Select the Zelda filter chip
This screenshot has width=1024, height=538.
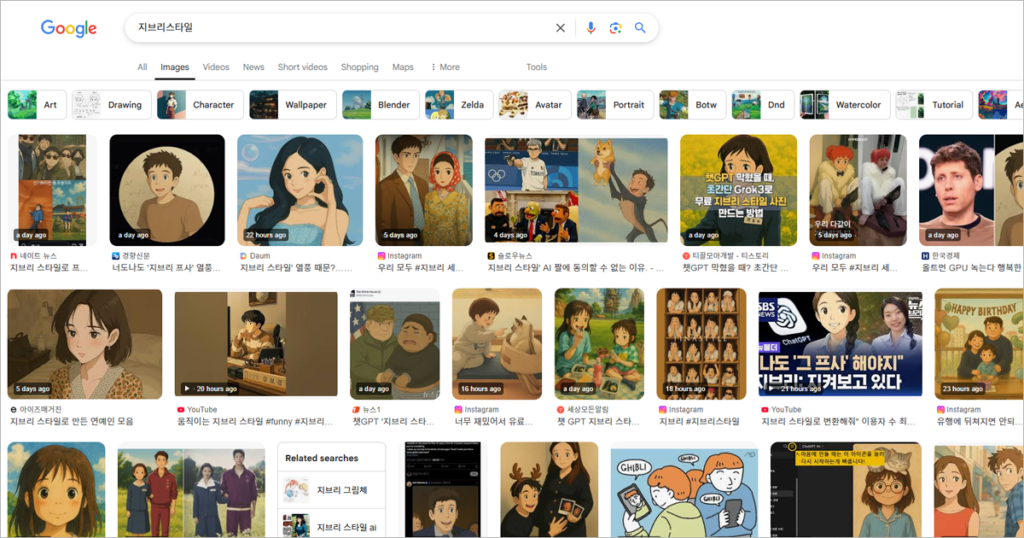[x=458, y=104]
